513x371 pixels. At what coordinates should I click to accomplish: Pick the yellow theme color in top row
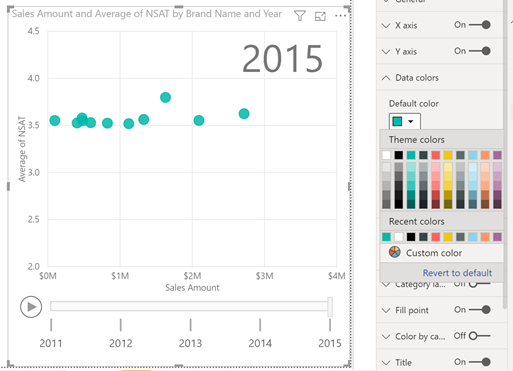tap(448, 155)
